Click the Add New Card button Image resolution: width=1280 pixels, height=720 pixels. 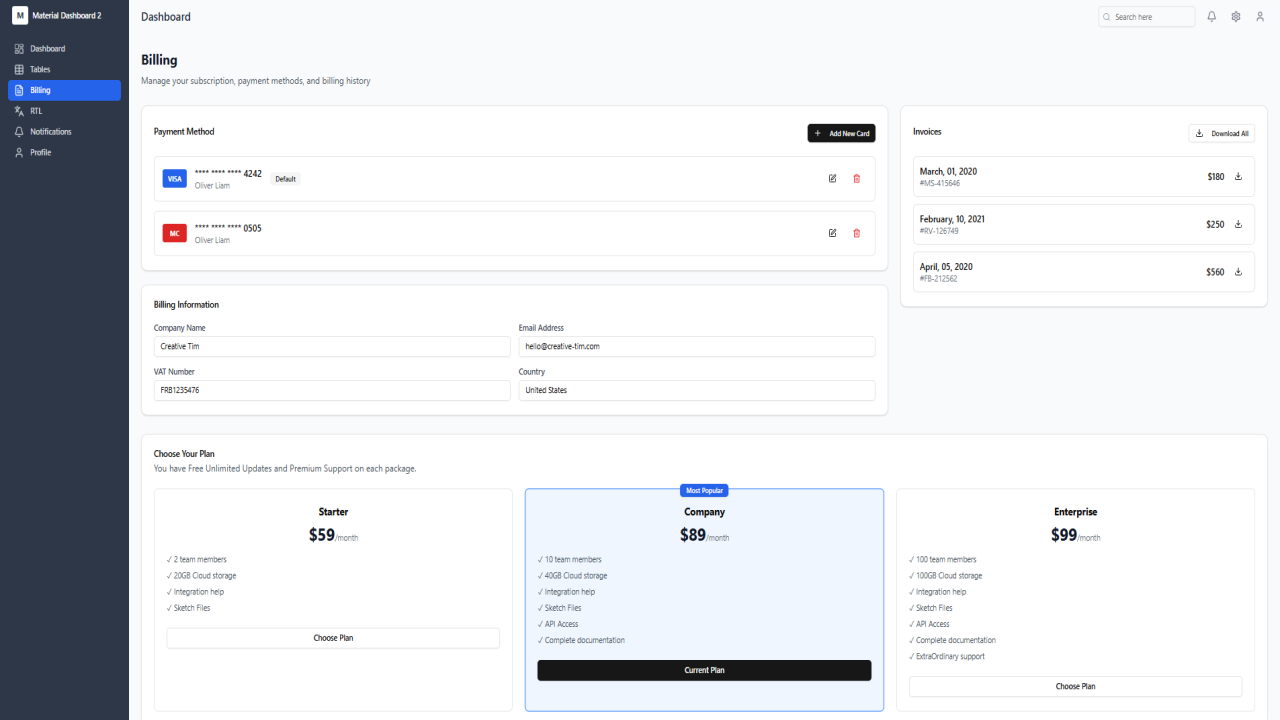pyautogui.click(x=841, y=133)
